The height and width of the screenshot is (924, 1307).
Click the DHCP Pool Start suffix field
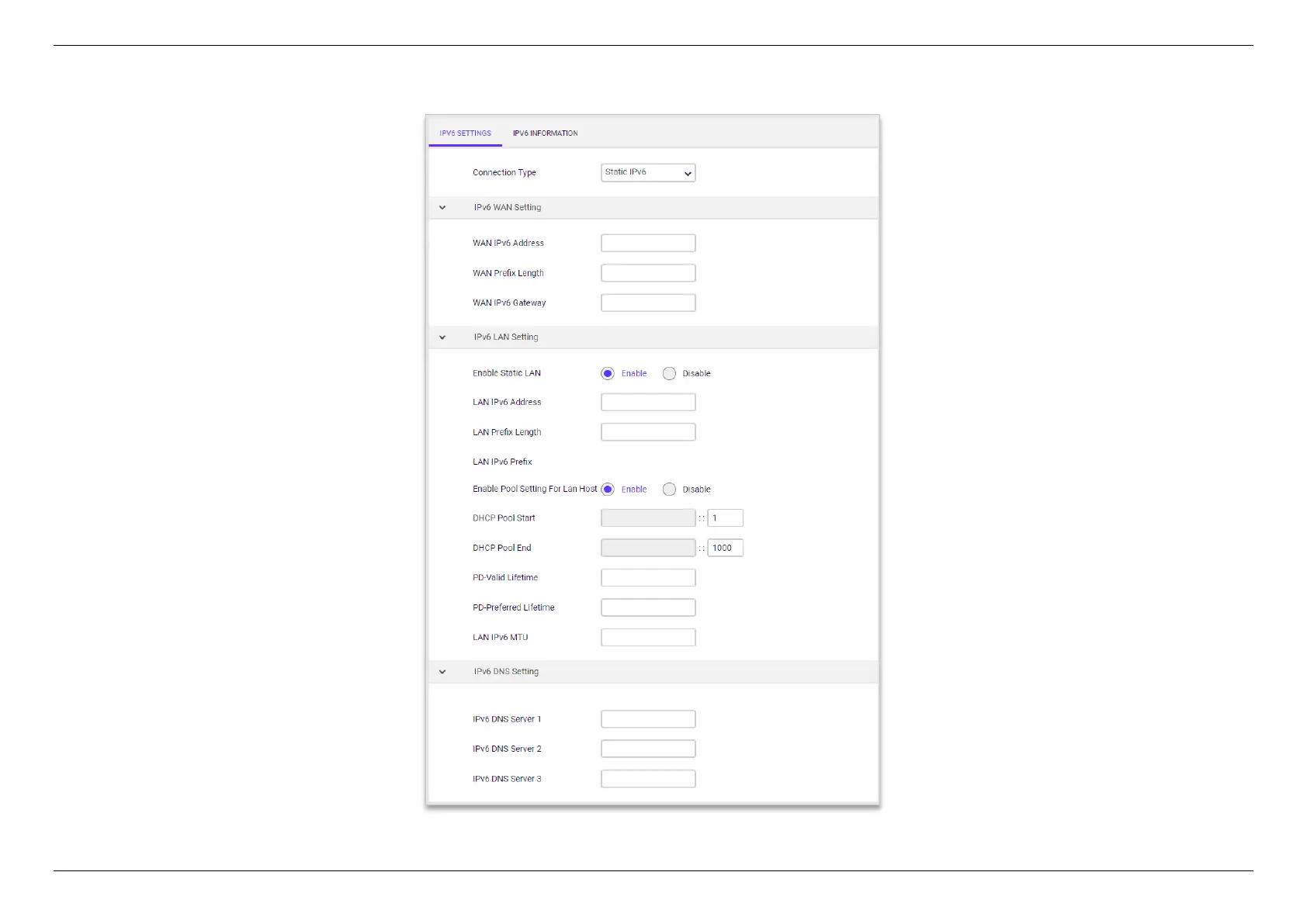pyautogui.click(x=725, y=517)
